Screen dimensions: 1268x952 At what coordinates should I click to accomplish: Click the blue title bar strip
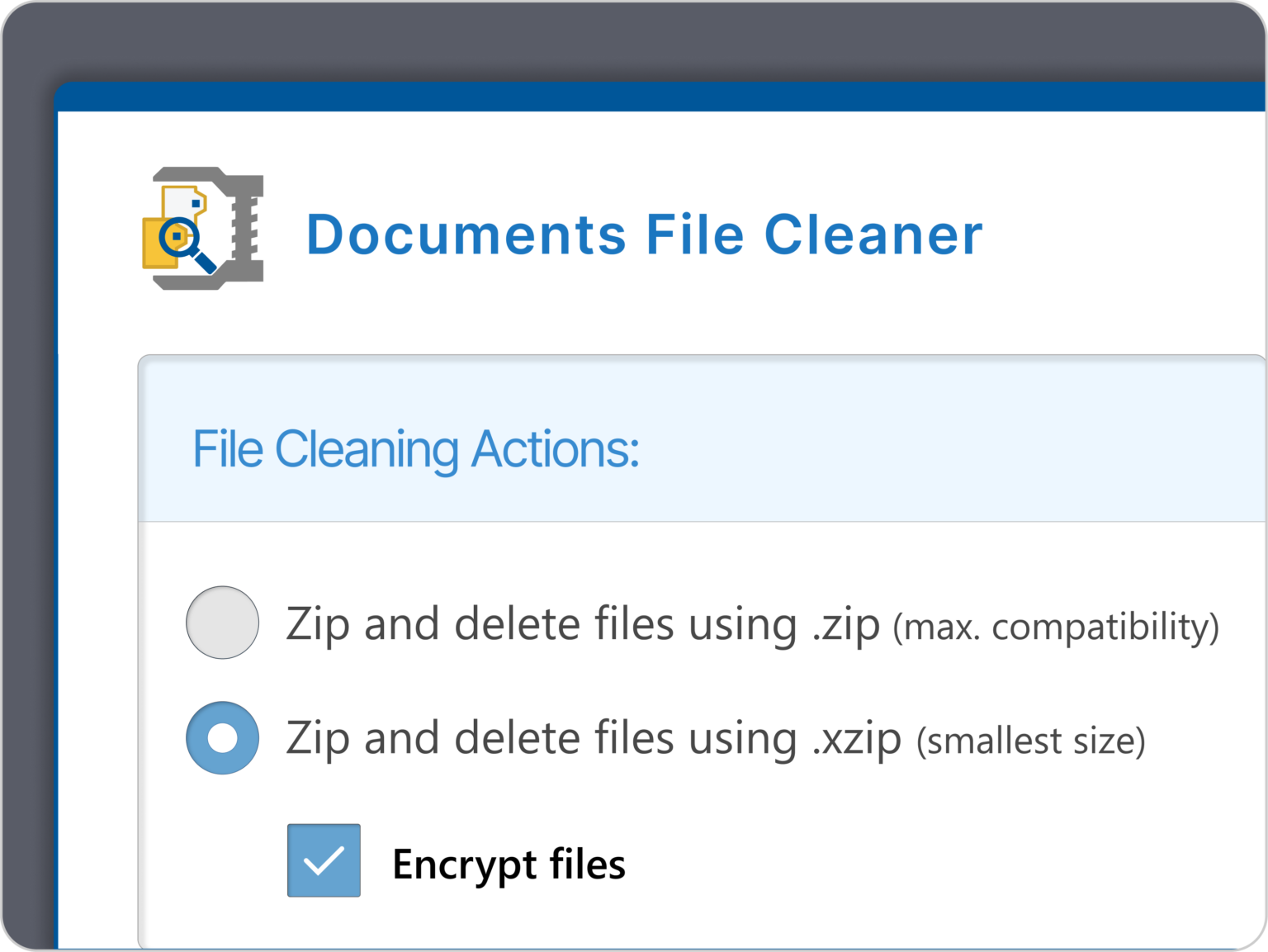660,95
